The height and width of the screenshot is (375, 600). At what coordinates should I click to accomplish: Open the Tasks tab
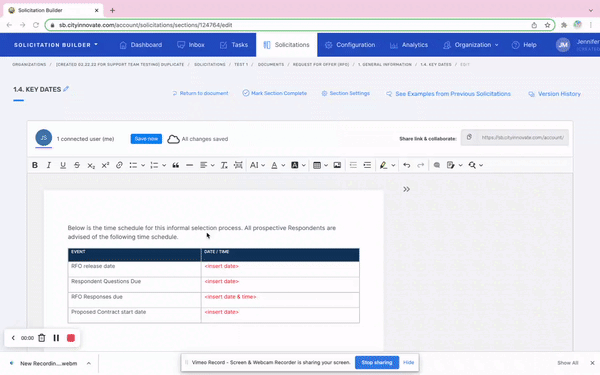[234, 45]
